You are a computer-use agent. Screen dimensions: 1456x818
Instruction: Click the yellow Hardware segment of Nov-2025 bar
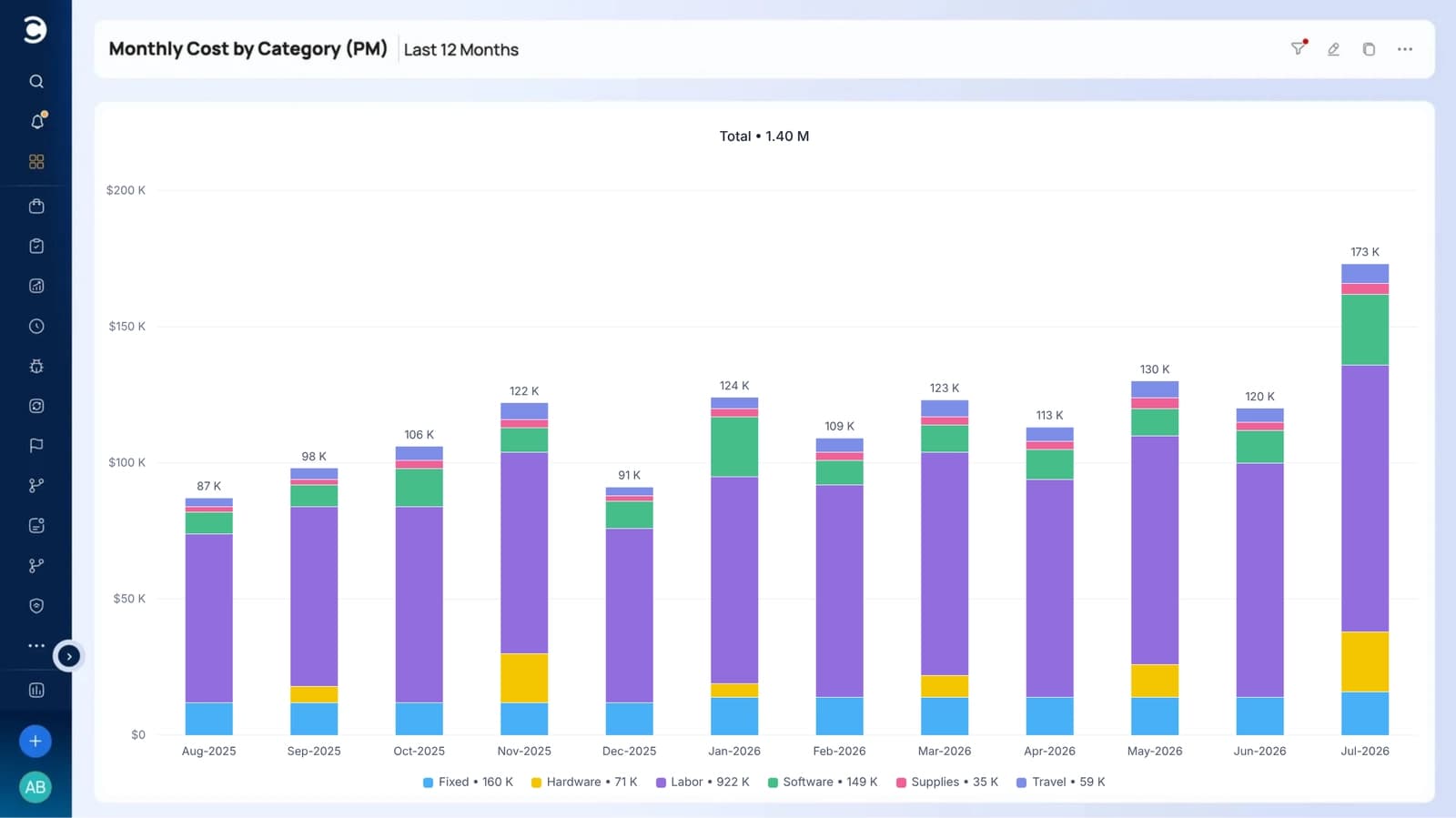point(524,678)
